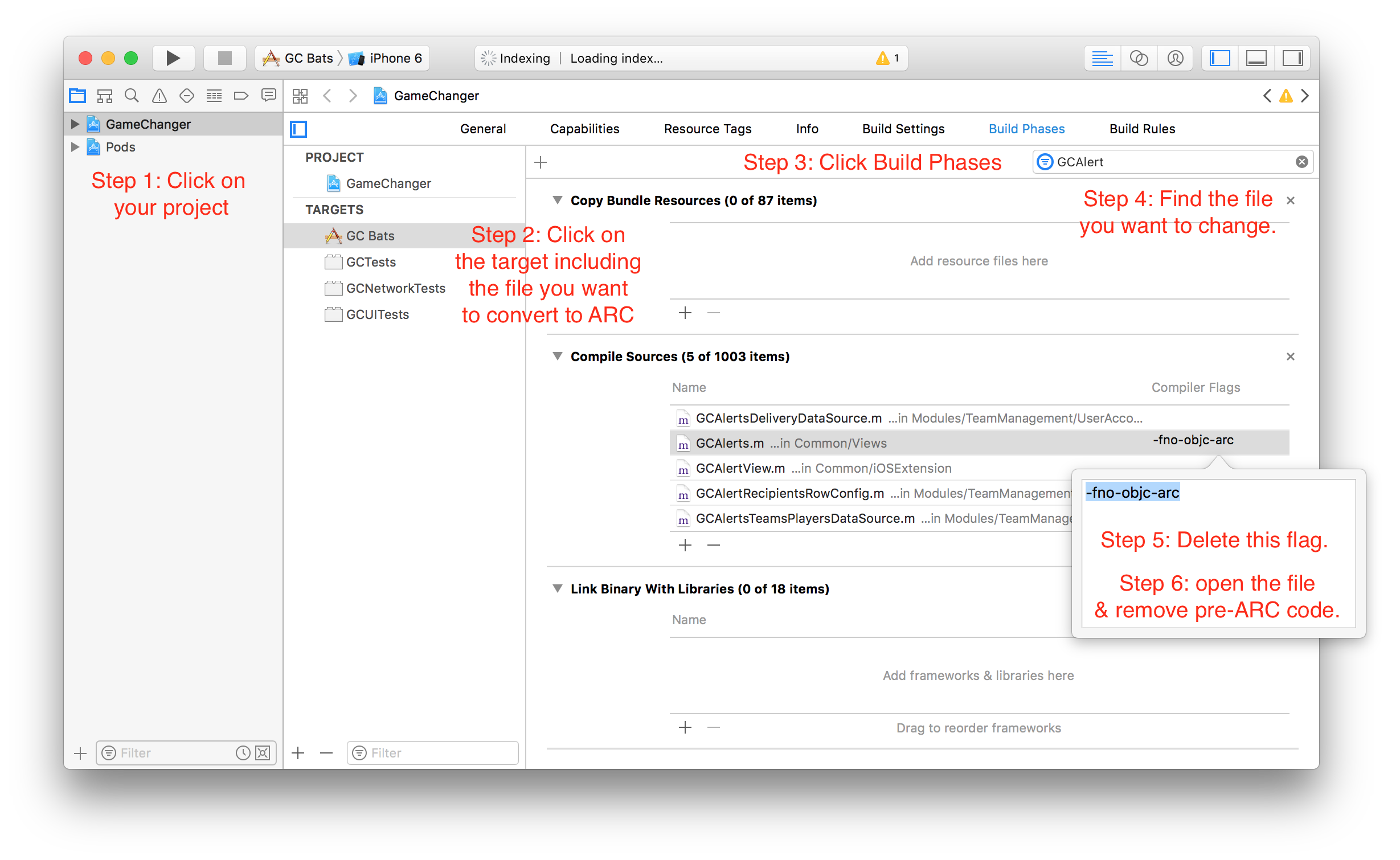The image size is (1400, 860).
Task: Choose the iPhone 6 run destination
Action: point(386,58)
